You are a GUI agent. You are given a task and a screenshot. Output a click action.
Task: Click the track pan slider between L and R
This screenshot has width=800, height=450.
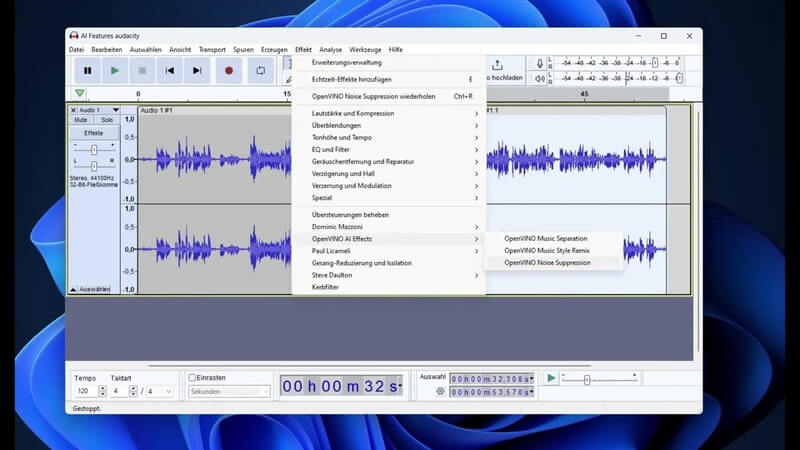94,166
